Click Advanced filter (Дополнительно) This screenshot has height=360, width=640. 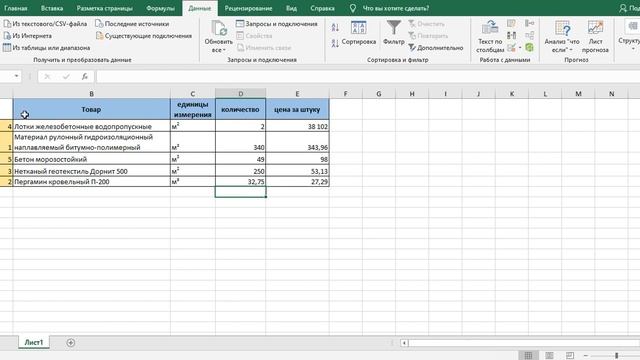[x=436, y=48]
